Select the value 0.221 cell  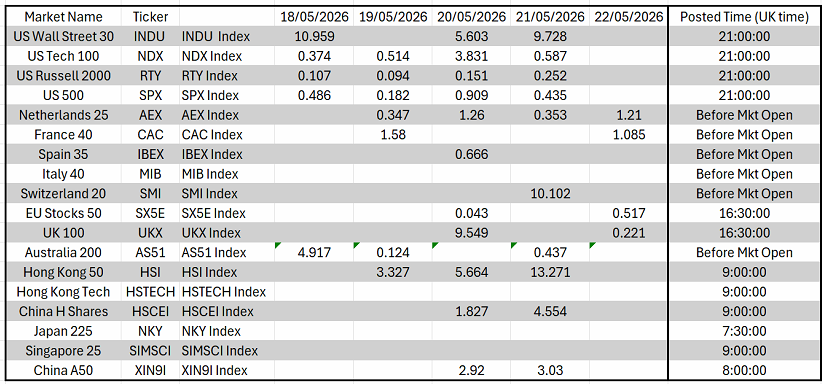629,233
